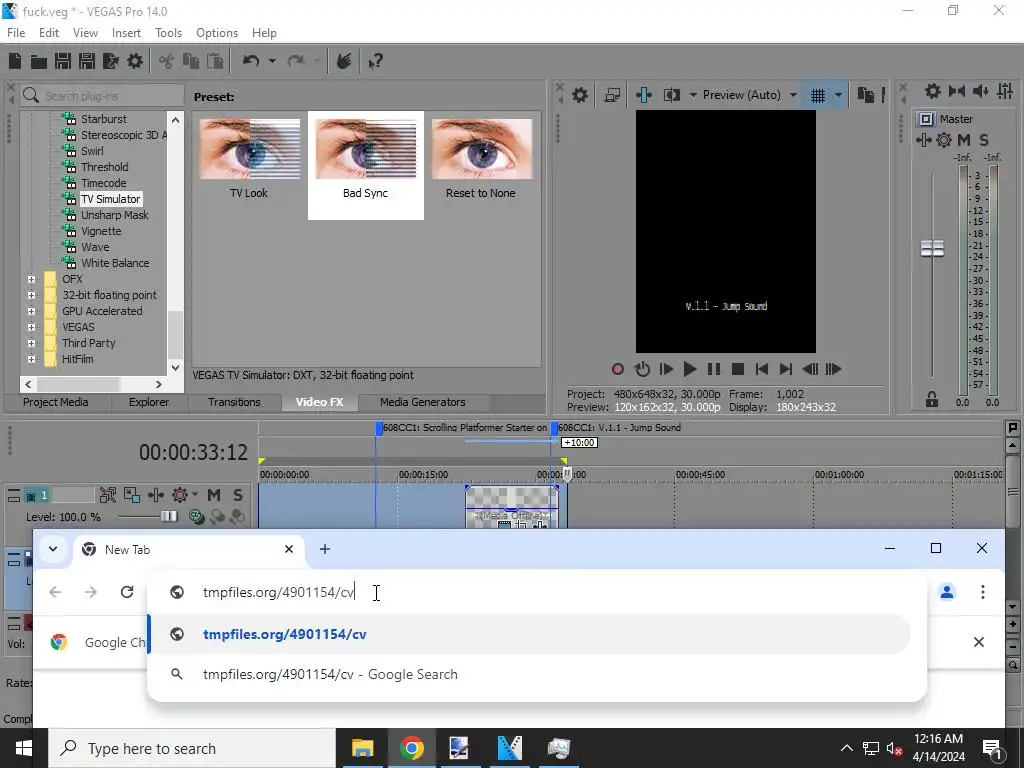
Task: Click the Save project icon
Action: pyautogui.click(x=63, y=61)
